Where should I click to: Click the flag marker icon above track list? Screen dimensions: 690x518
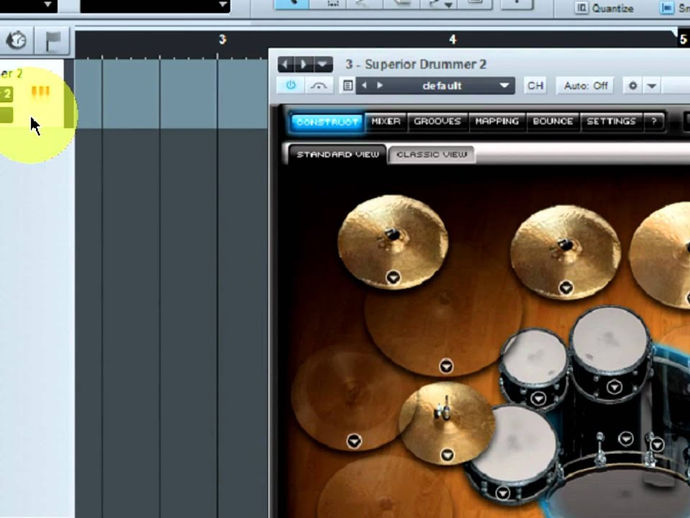coord(53,41)
